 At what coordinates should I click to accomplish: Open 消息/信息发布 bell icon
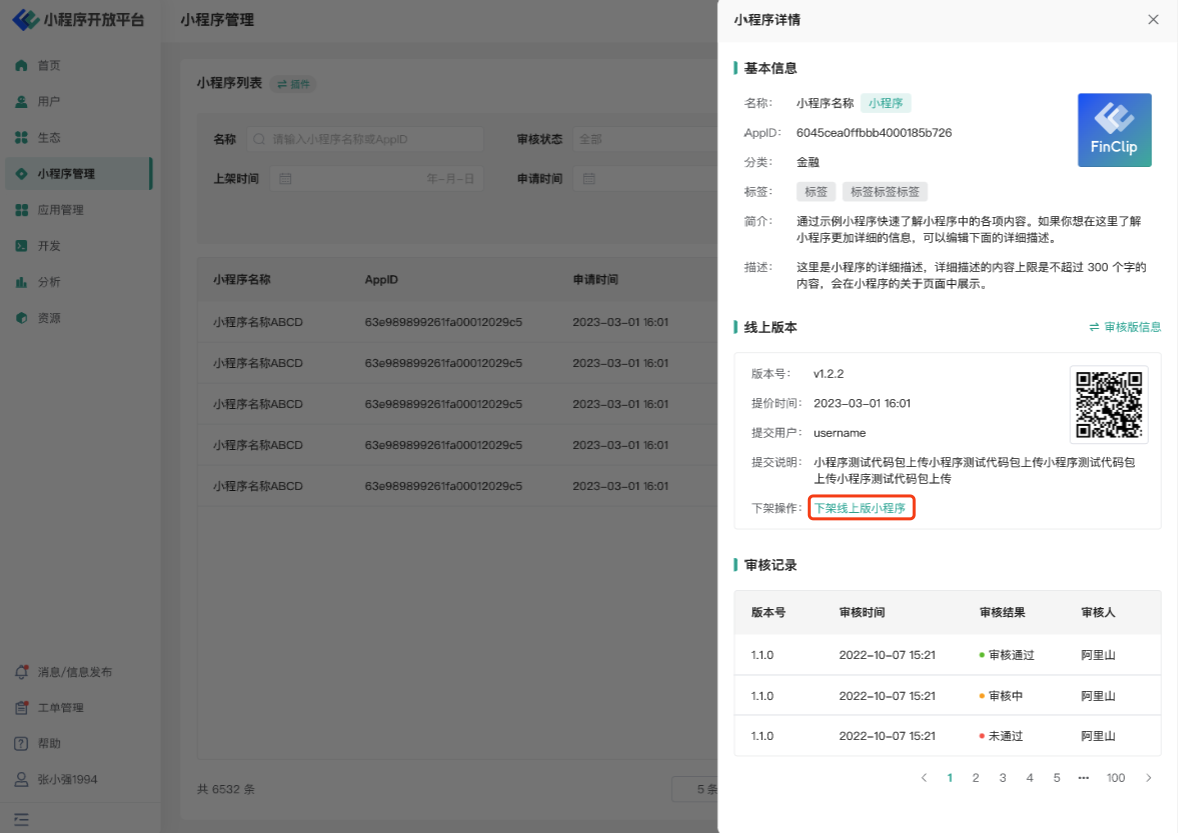click(21, 672)
